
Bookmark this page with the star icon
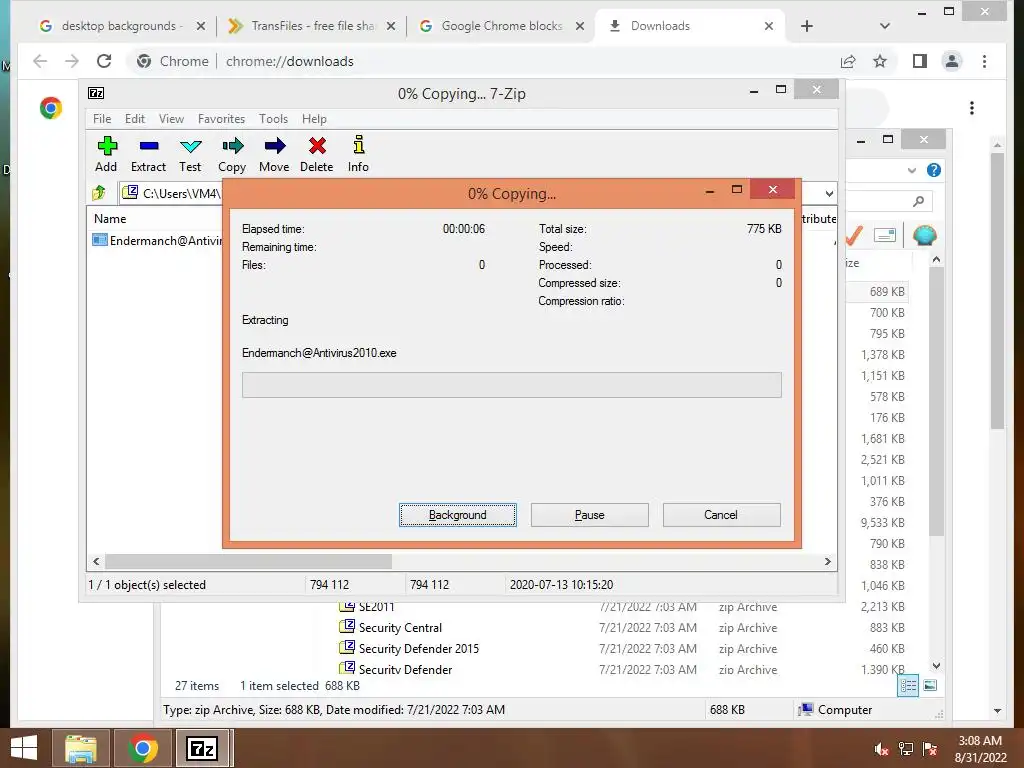(x=880, y=61)
